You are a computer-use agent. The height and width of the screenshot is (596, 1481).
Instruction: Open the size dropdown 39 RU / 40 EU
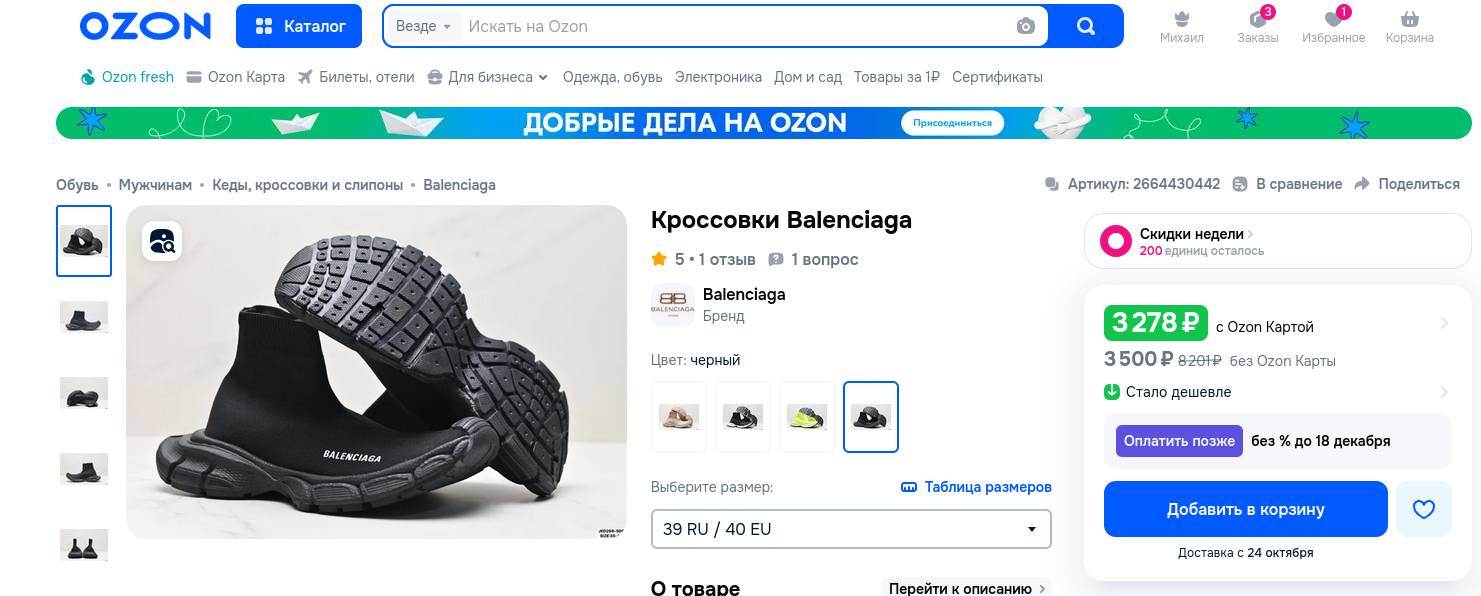pyautogui.click(x=851, y=529)
